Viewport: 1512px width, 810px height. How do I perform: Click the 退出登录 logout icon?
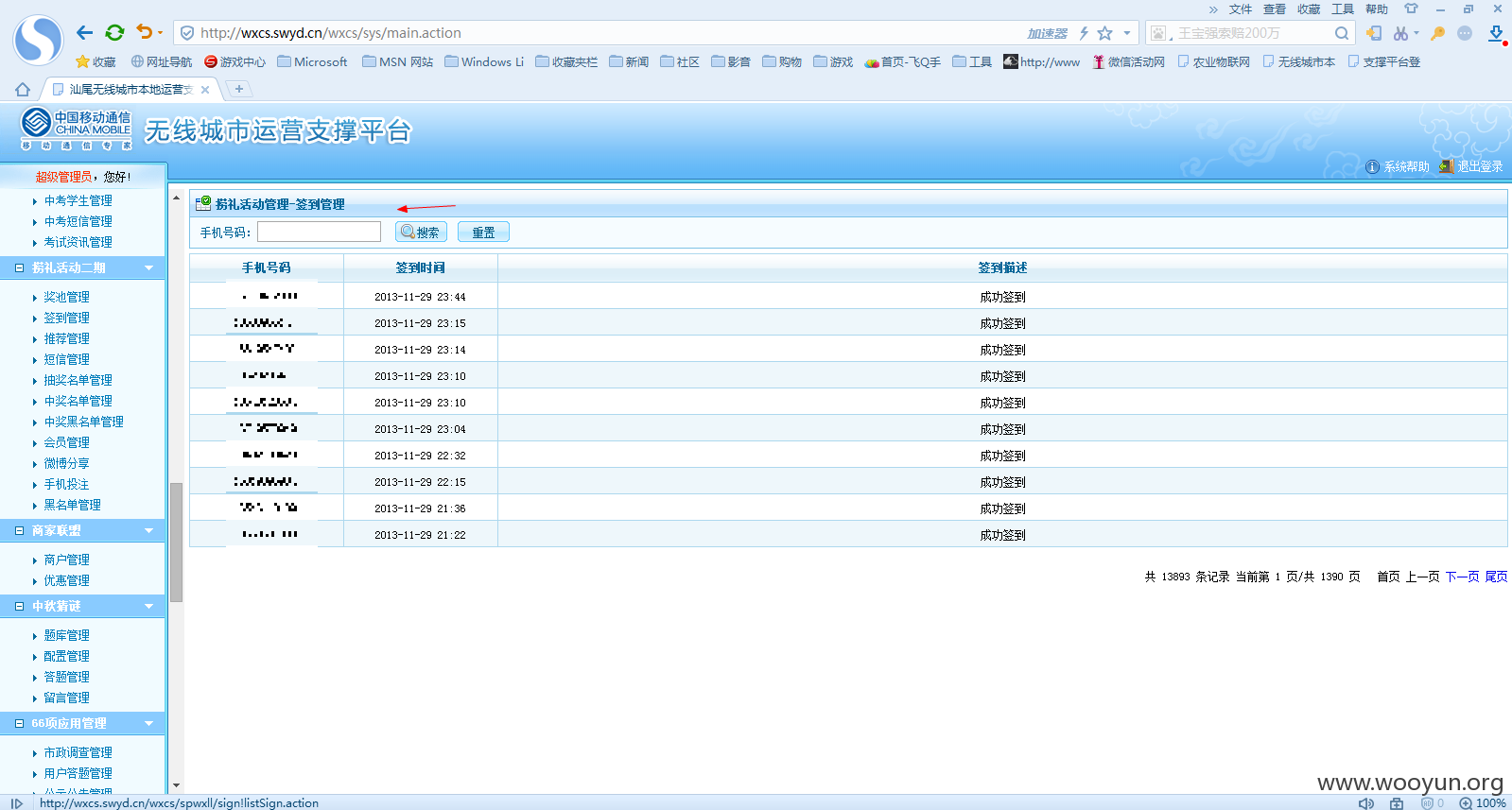click(1446, 166)
